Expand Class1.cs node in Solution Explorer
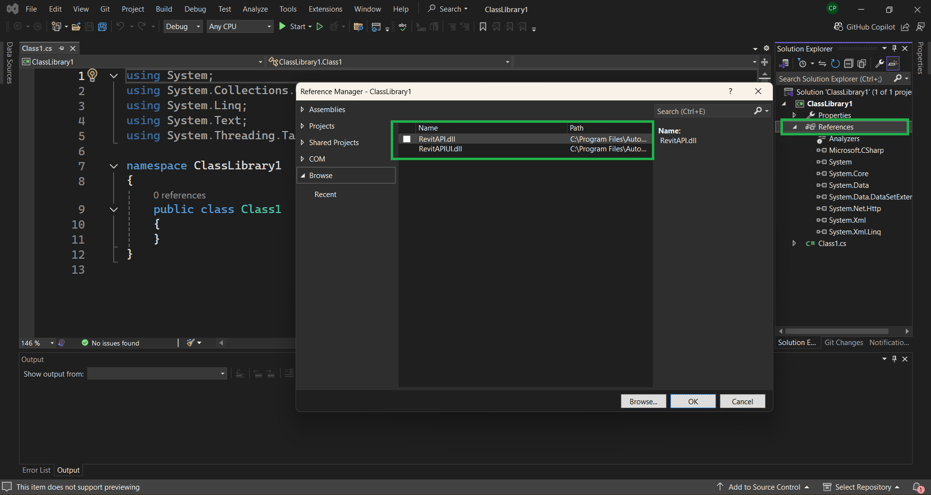The width and height of the screenshot is (931, 495). [x=794, y=243]
